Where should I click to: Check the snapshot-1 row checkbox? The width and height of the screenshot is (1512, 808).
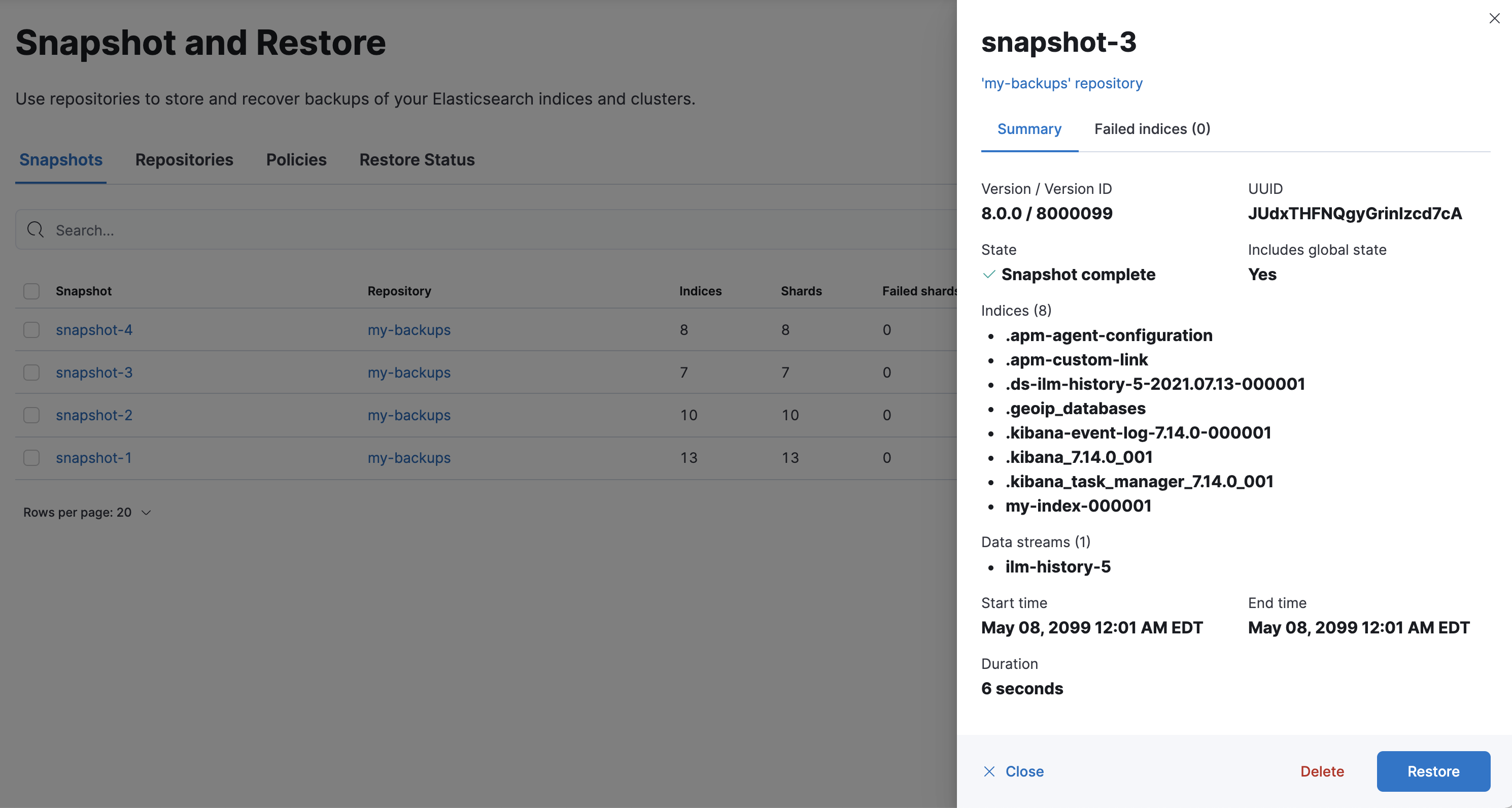pyautogui.click(x=31, y=457)
